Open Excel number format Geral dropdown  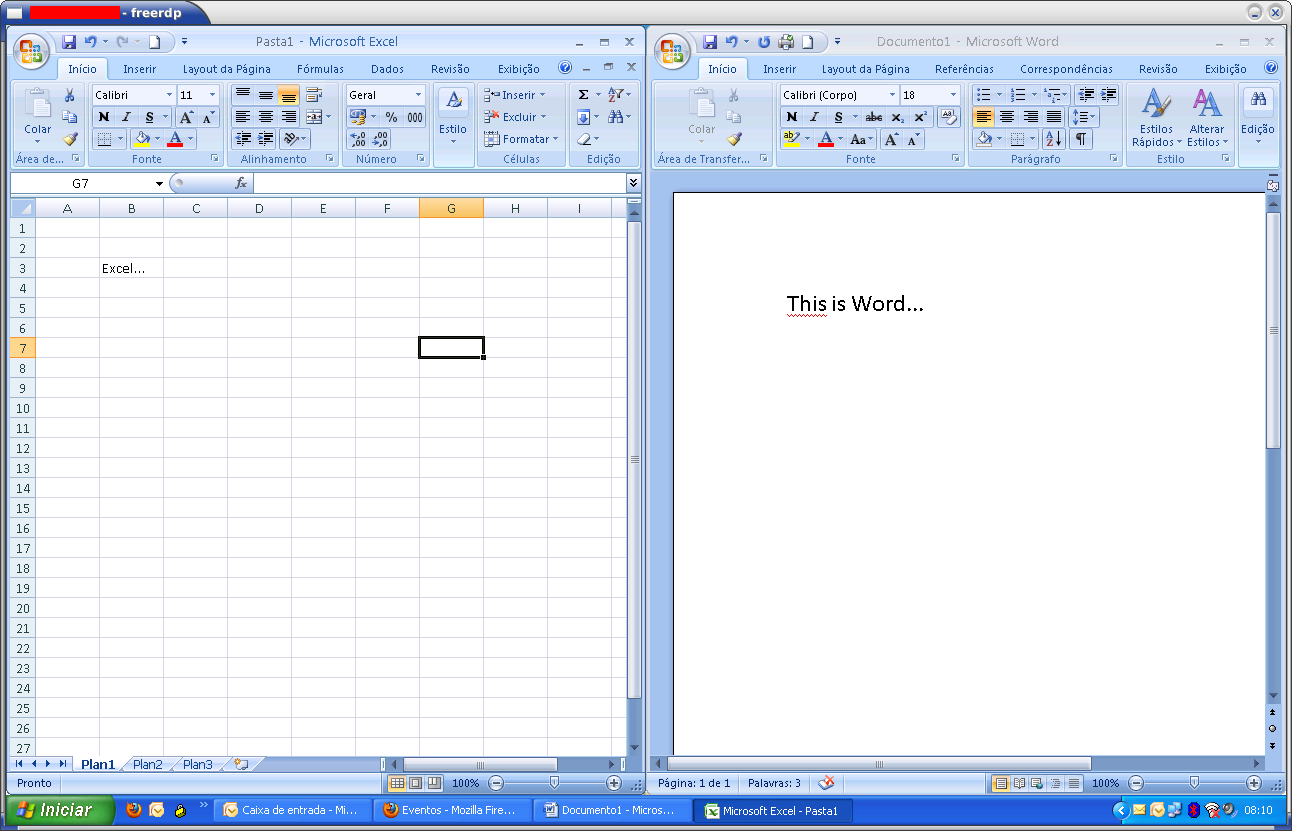418,95
